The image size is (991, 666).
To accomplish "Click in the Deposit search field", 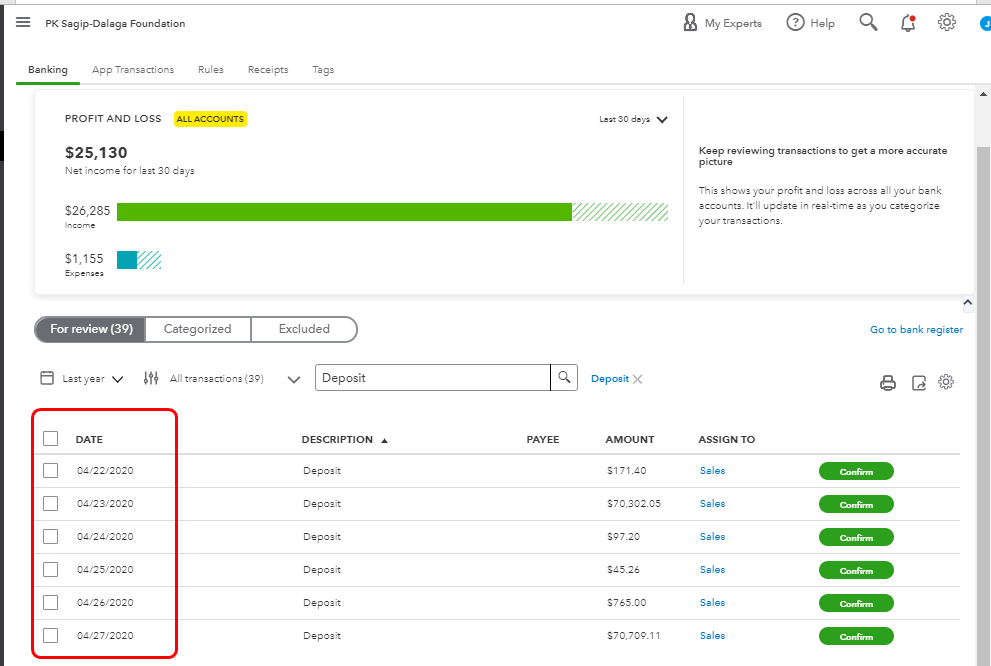I will point(433,378).
